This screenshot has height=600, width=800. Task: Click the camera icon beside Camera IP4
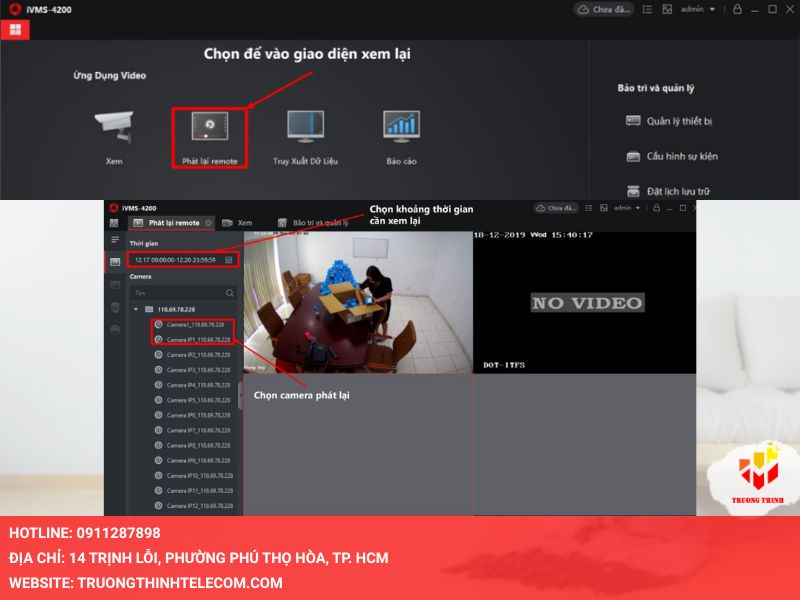coord(159,385)
